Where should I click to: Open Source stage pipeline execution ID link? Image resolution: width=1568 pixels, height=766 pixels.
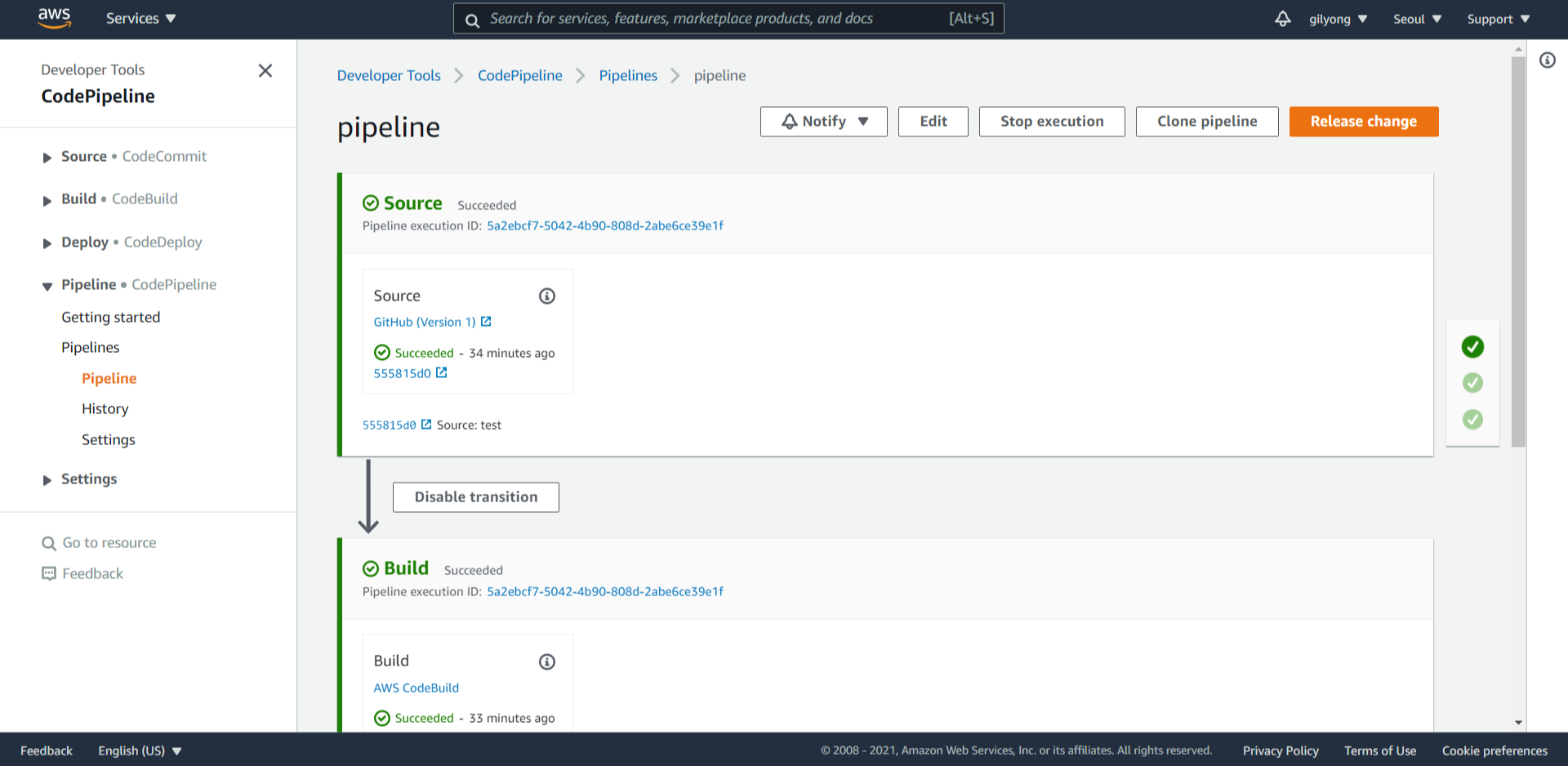[x=605, y=225]
